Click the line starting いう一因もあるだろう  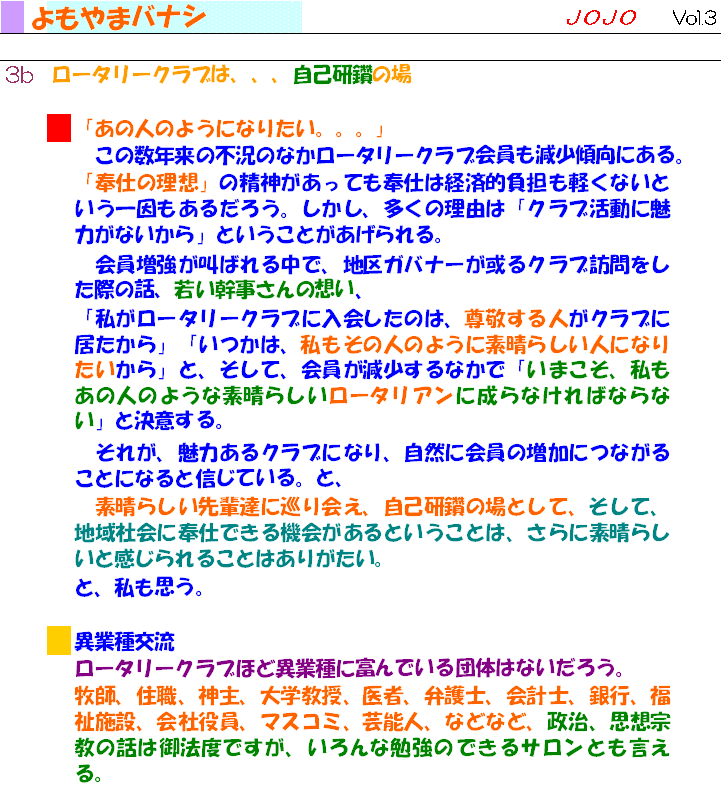[x=372, y=209]
